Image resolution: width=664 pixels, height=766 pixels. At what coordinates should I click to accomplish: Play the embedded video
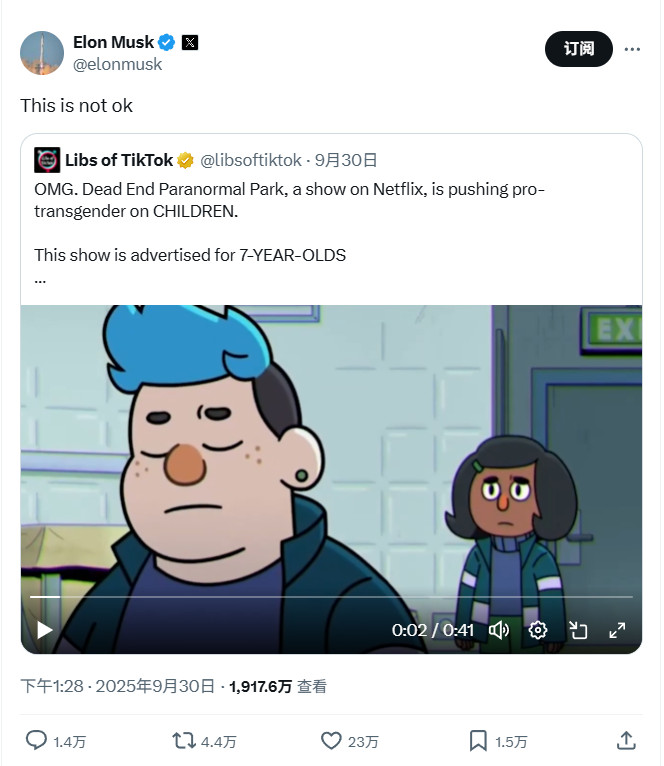pyautogui.click(x=44, y=630)
